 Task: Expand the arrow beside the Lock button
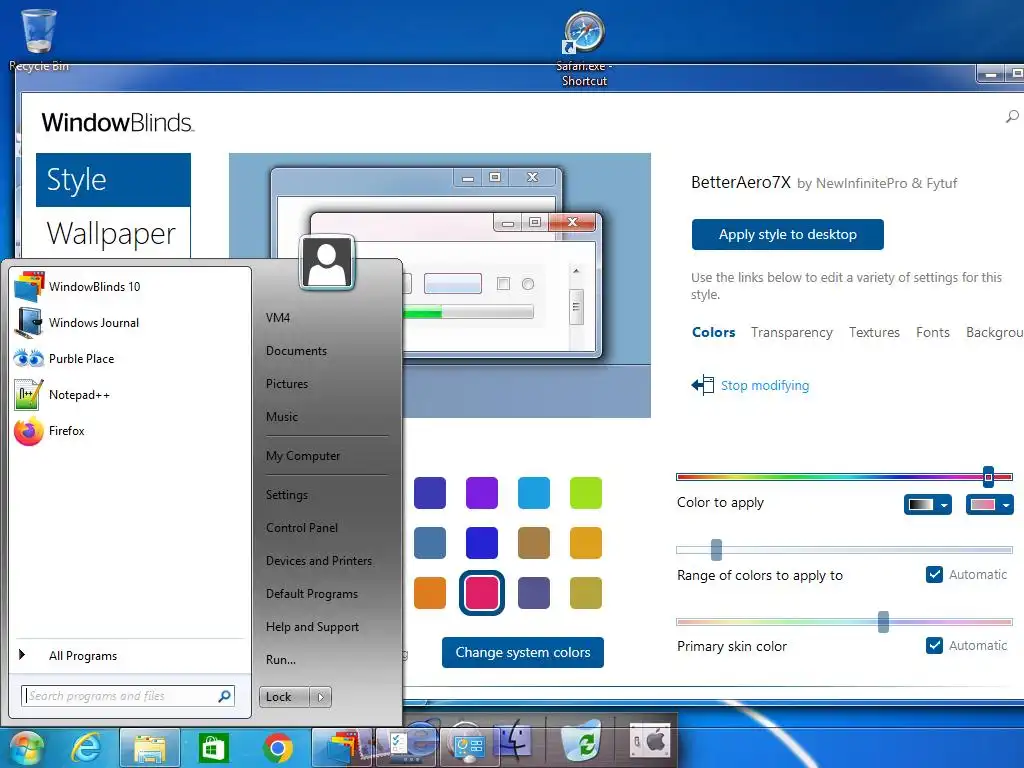pyautogui.click(x=321, y=697)
